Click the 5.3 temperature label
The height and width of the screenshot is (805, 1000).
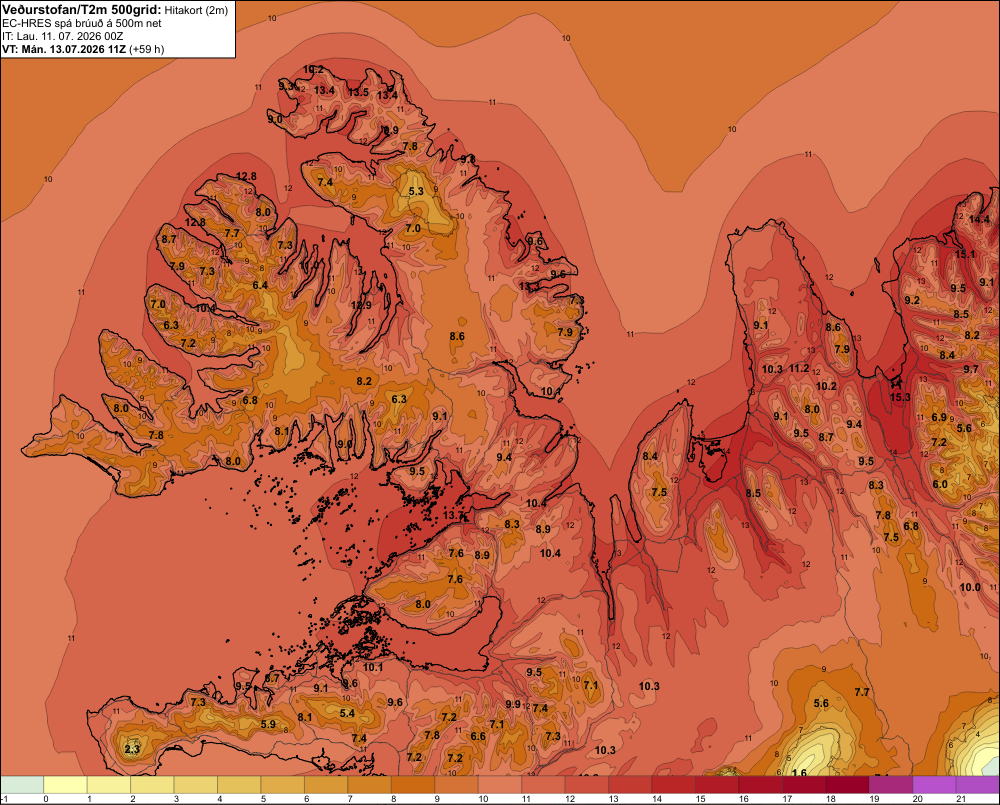(x=416, y=191)
